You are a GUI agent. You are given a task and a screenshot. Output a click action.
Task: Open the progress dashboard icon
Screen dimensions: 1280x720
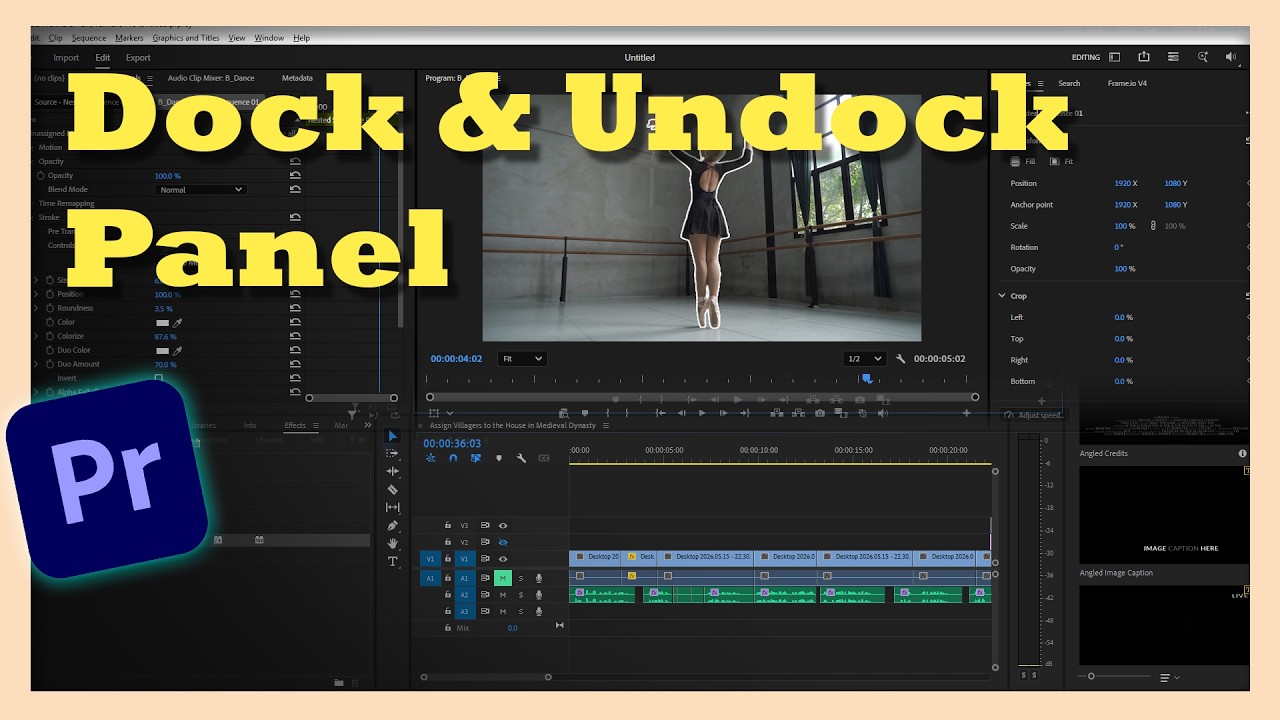coord(1174,57)
